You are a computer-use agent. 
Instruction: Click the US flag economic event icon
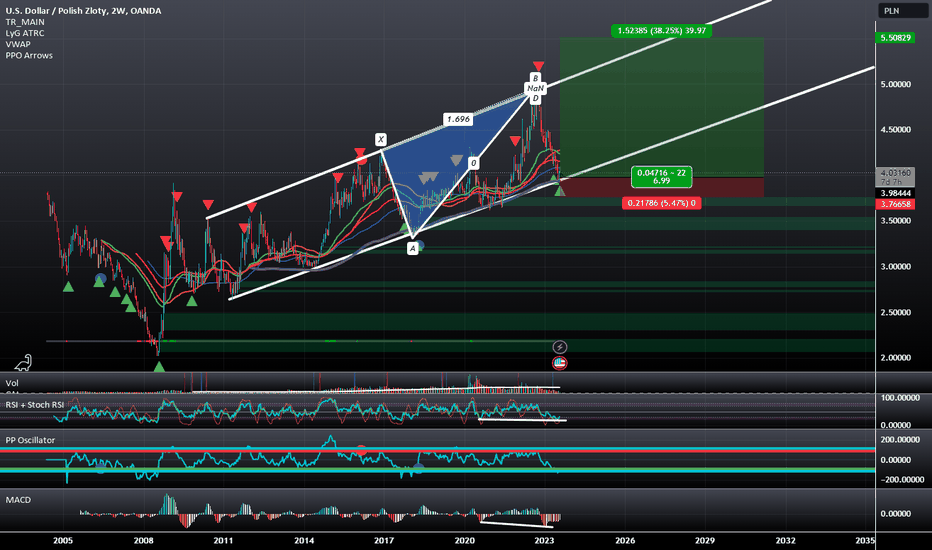(559, 363)
